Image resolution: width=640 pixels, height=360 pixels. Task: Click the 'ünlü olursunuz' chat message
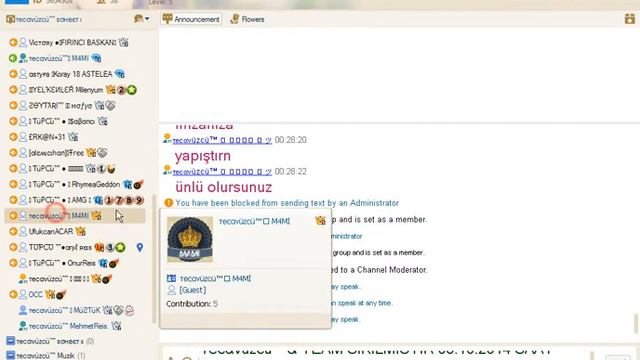(x=224, y=187)
